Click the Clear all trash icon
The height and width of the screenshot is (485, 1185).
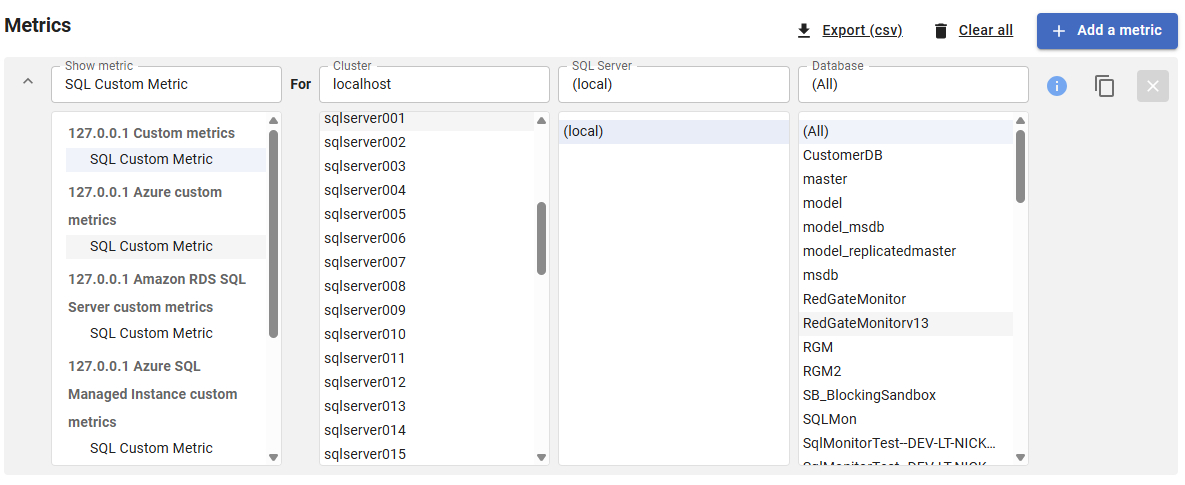coord(940,31)
